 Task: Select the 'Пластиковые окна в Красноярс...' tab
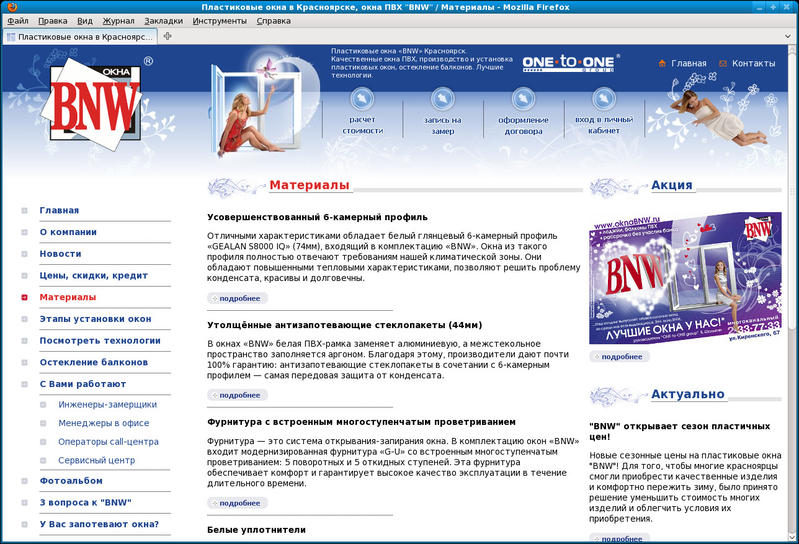pos(80,37)
